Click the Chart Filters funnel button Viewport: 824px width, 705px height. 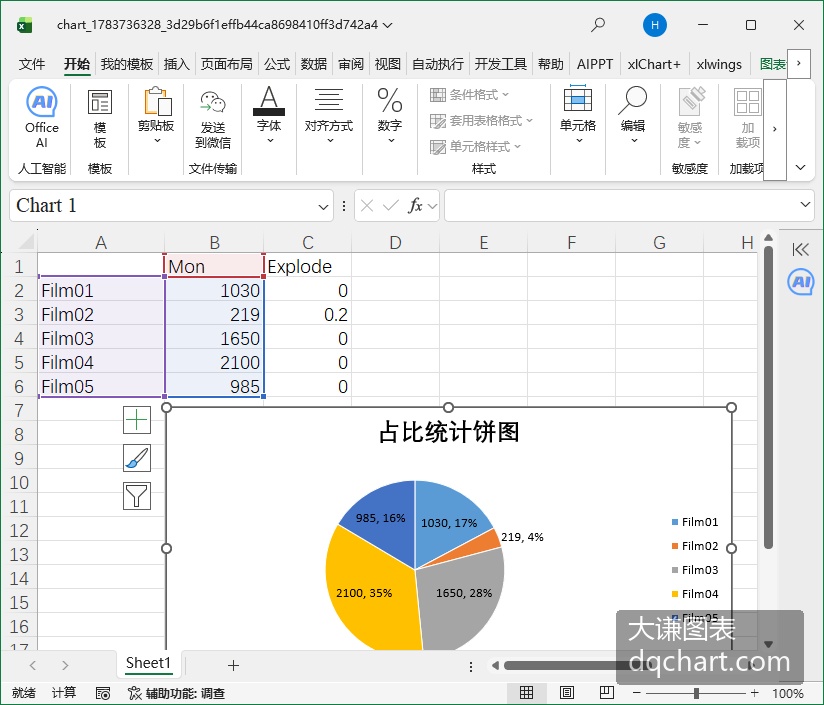point(137,496)
